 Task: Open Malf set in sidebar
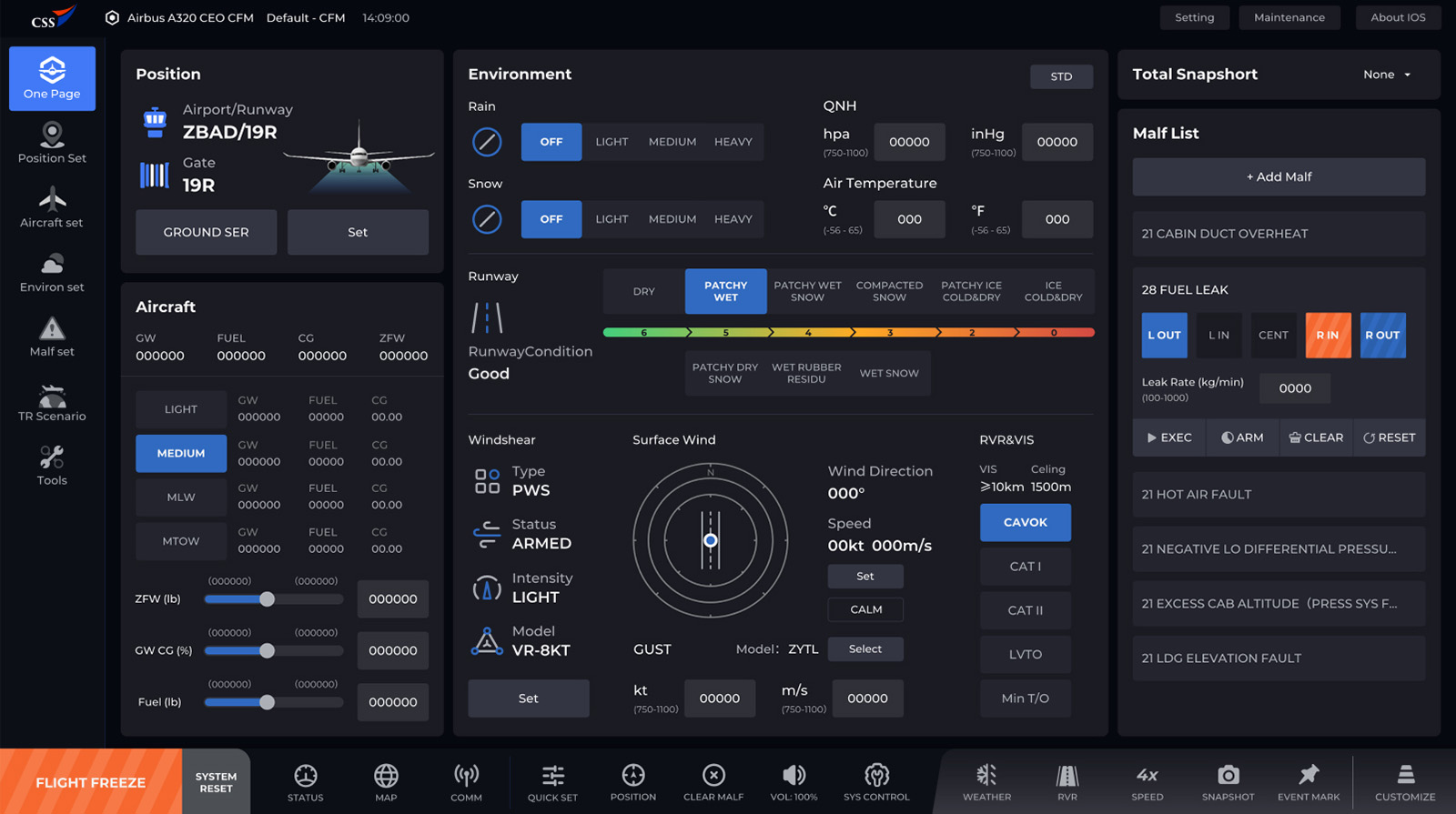click(x=52, y=337)
